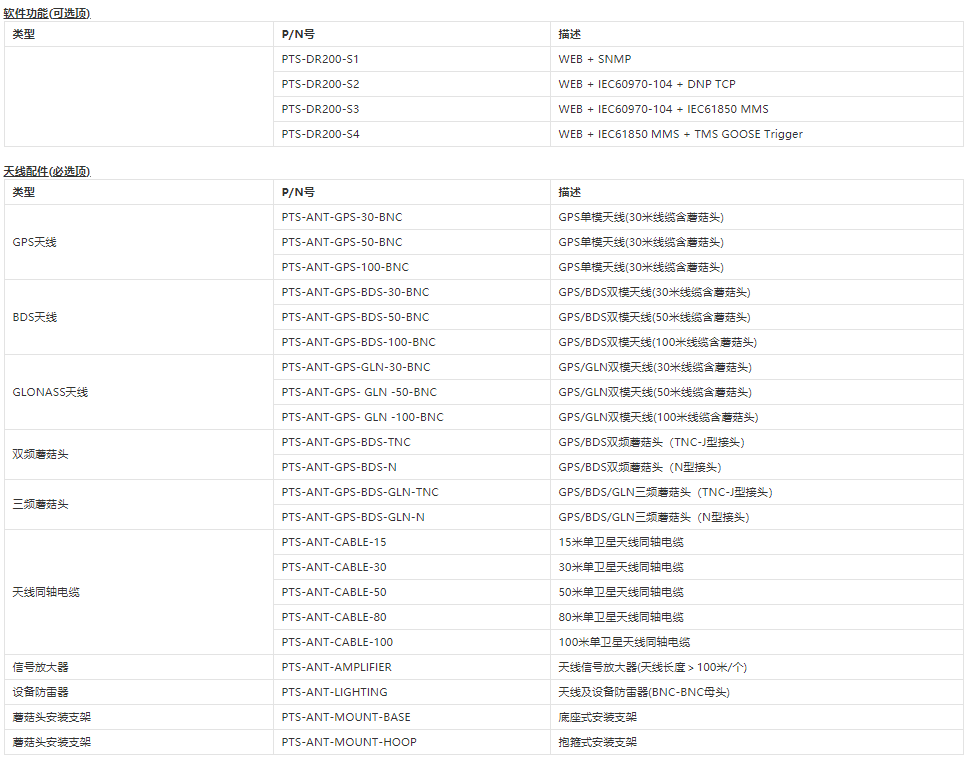This screenshot has width=968, height=759.
Task: Click the PTS-ANT-GPS-GLN-30-BNC entry
Action: point(356,367)
